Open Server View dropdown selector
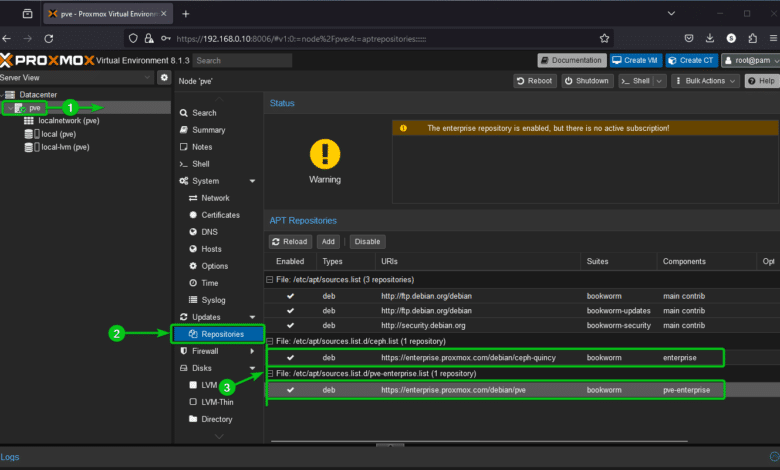This screenshot has width=780, height=470. pos(77,78)
